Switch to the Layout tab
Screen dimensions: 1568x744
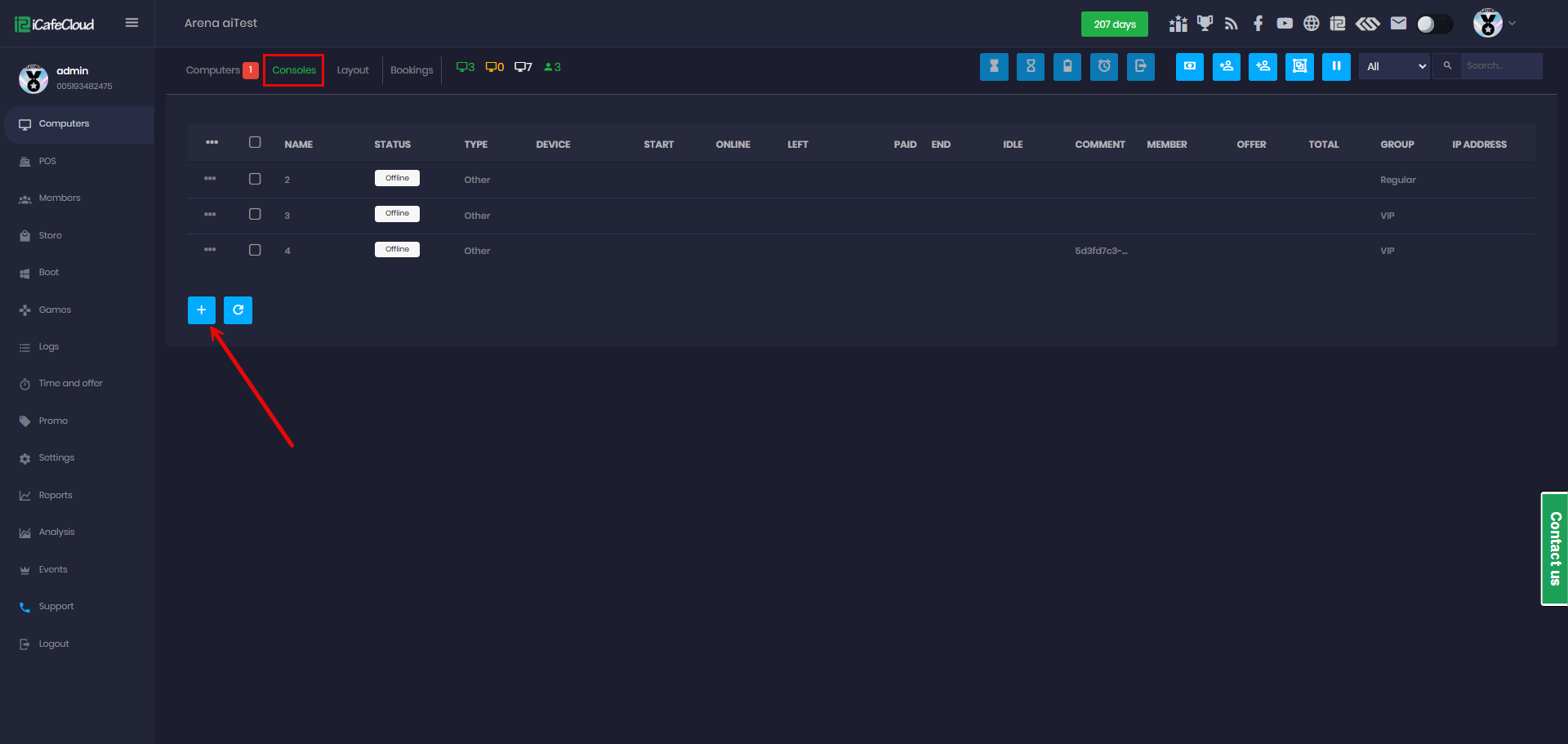click(353, 70)
